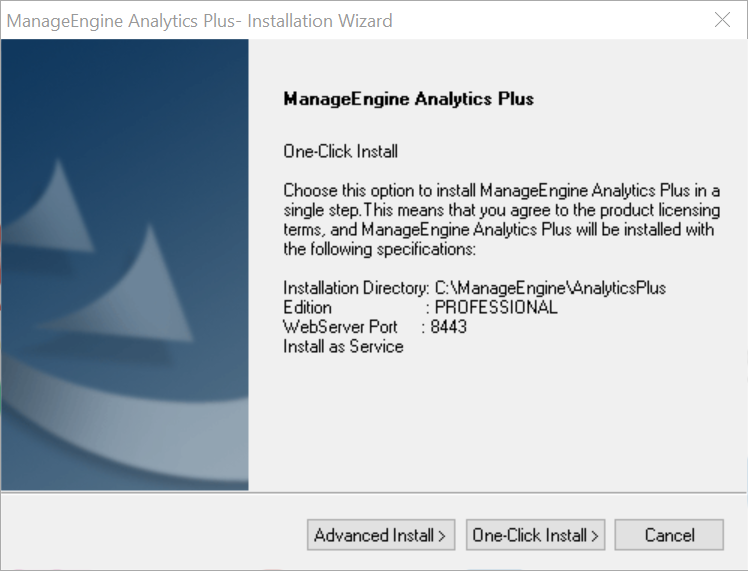Screen dimensions: 748x571
Task: Click the WebServer Port label
Action: point(340,327)
